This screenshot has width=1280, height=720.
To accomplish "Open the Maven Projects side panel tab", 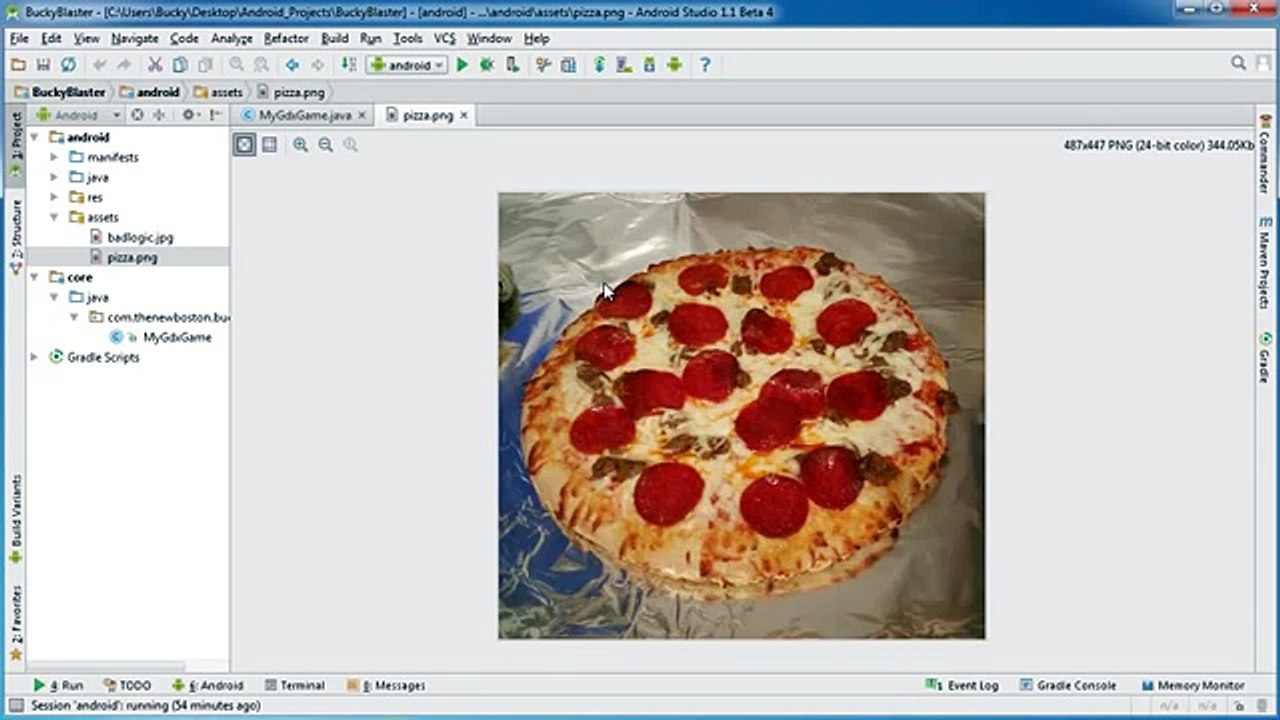I will coord(1265,261).
